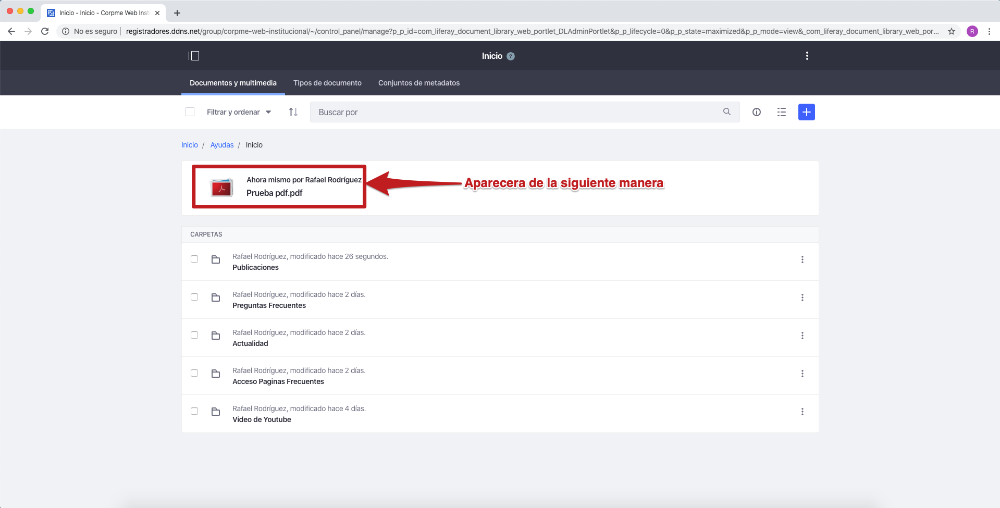Select the Actualidad folder checkbox
The width and height of the screenshot is (1000, 508).
point(195,336)
